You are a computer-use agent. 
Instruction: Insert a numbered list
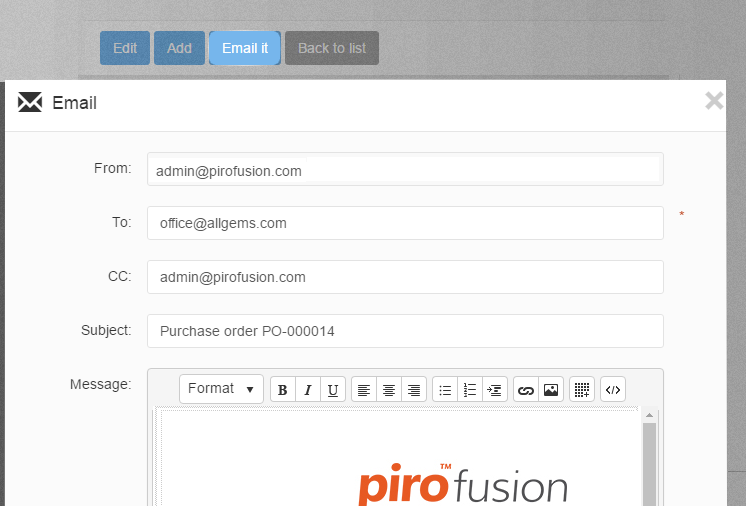pyautogui.click(x=470, y=389)
